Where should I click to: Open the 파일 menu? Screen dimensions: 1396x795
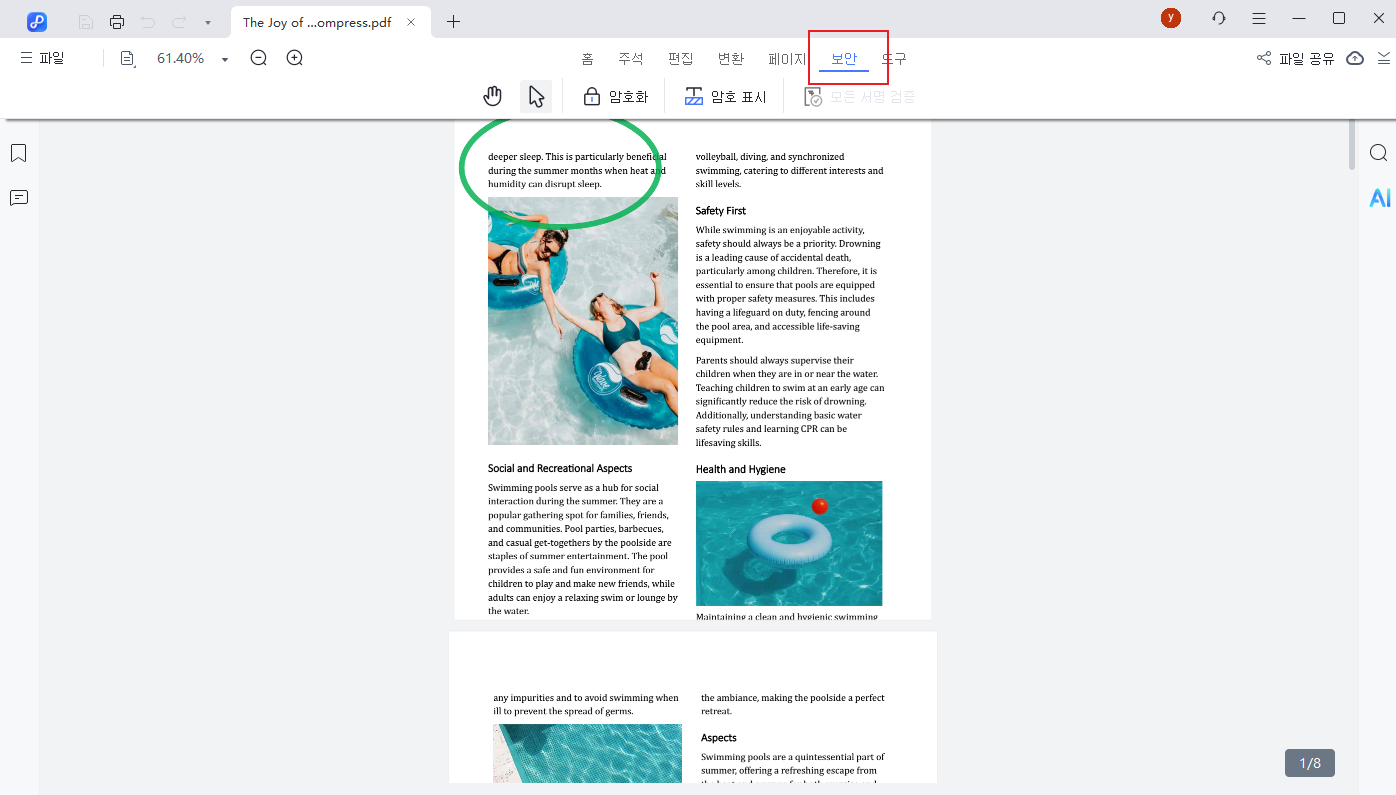tap(42, 59)
